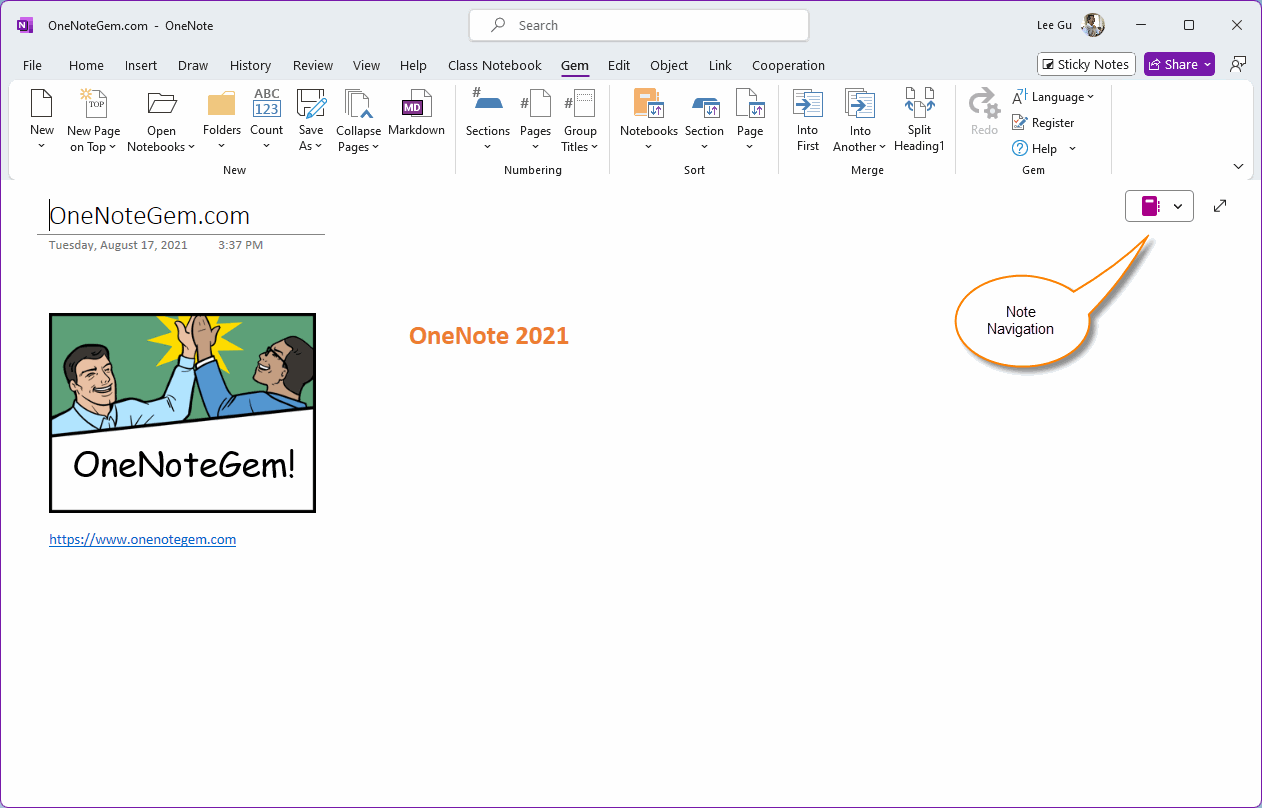Expand Sort Page dropdown arrow
The image size is (1262, 808).
coord(749,146)
